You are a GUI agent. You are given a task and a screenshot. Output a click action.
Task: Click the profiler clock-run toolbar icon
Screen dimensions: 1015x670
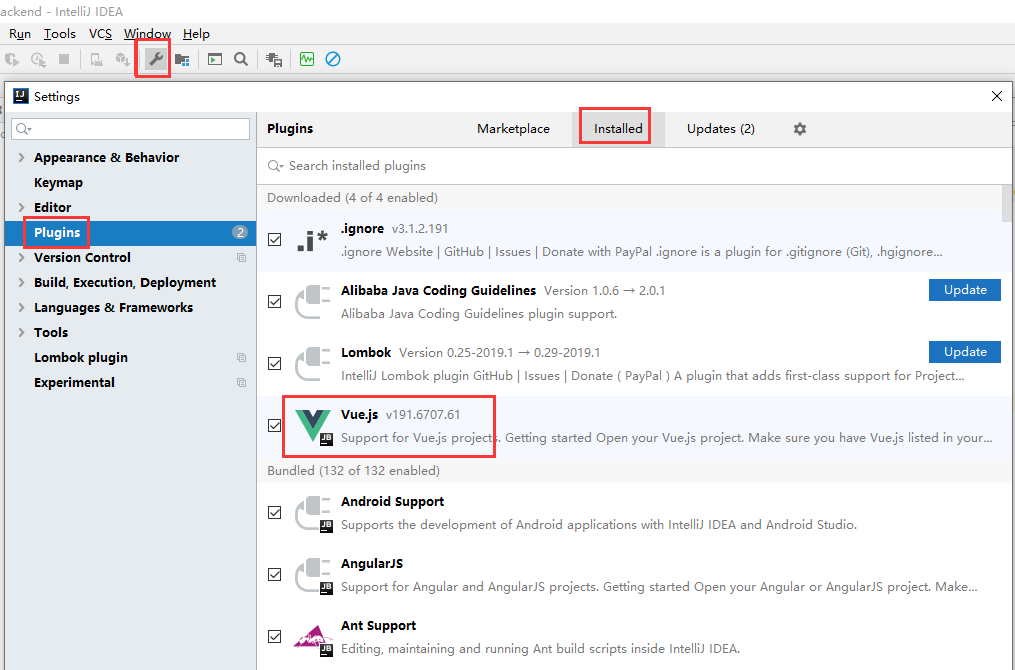tap(38, 60)
